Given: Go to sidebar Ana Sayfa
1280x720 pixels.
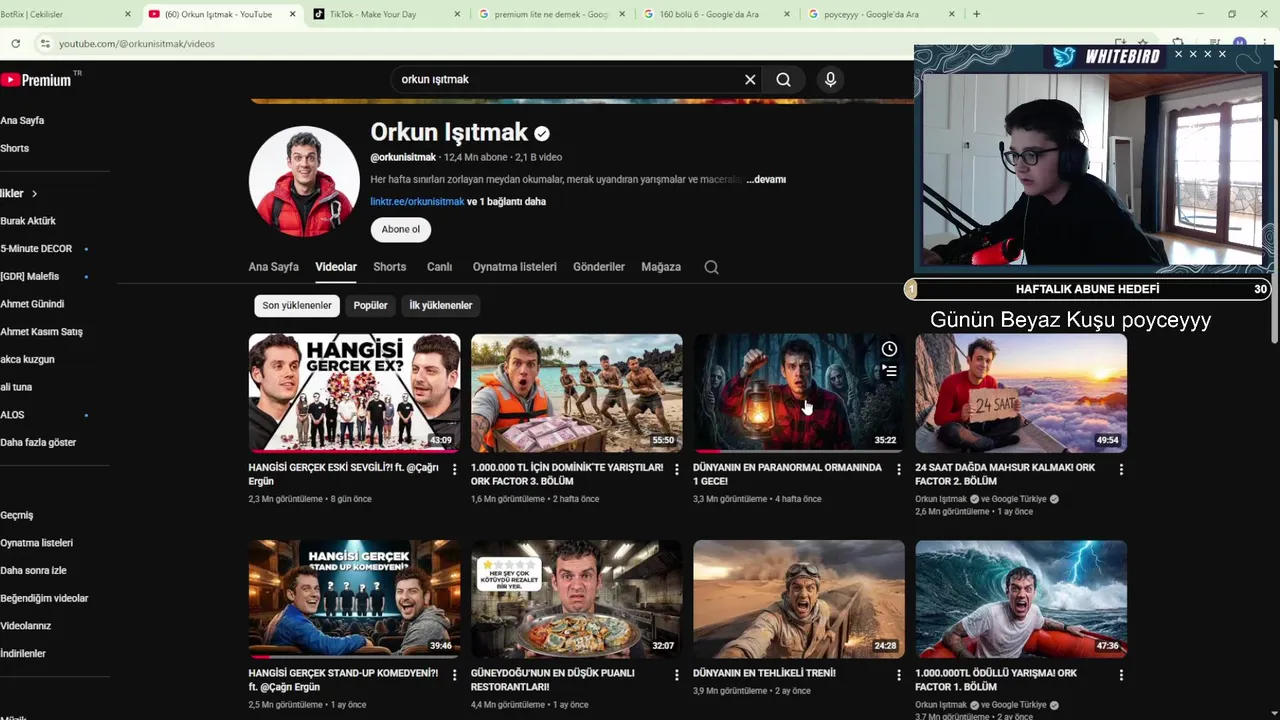Looking at the screenshot, I should [x=22, y=120].
